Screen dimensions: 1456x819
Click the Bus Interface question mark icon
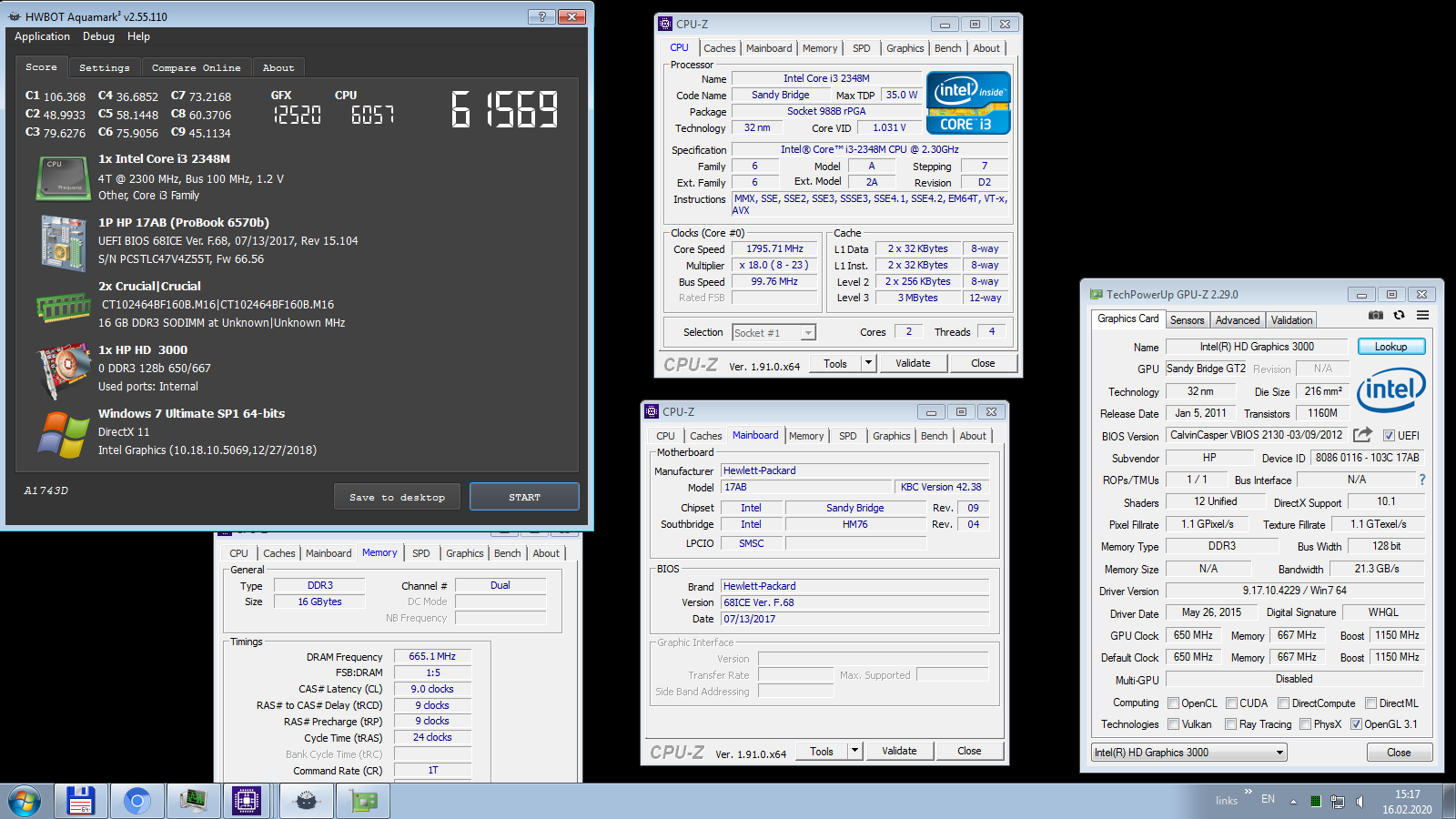click(x=1421, y=480)
